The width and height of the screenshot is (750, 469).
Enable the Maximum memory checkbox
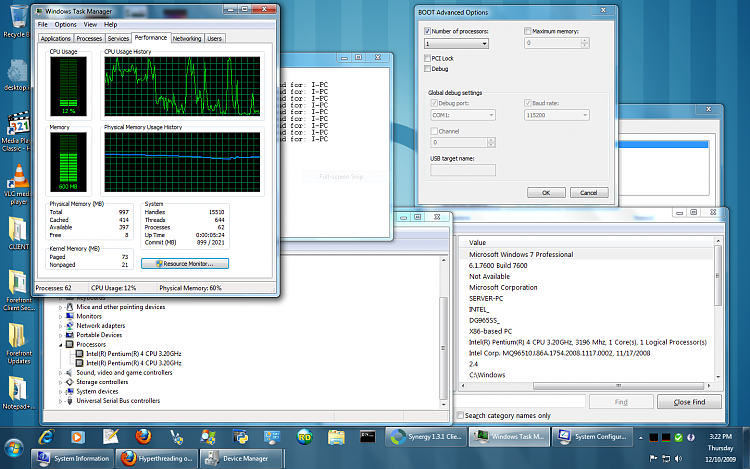point(528,31)
